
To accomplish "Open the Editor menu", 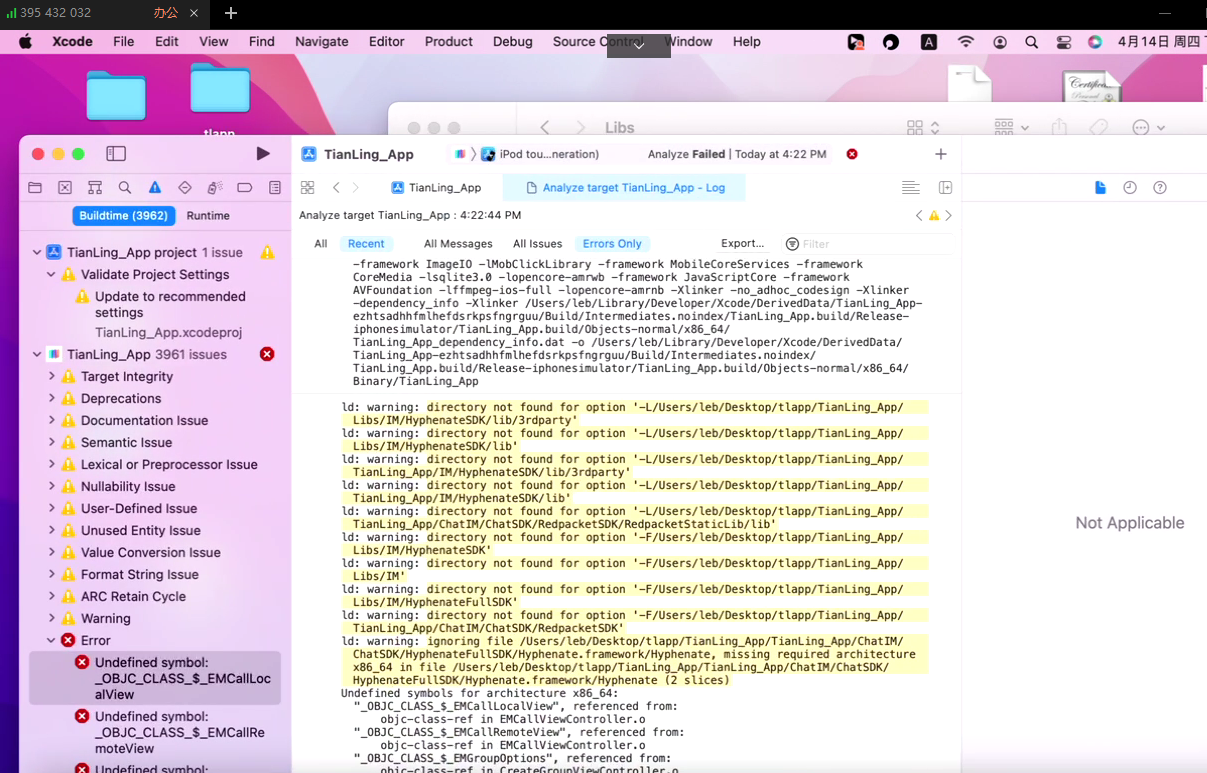I will pyautogui.click(x=386, y=42).
